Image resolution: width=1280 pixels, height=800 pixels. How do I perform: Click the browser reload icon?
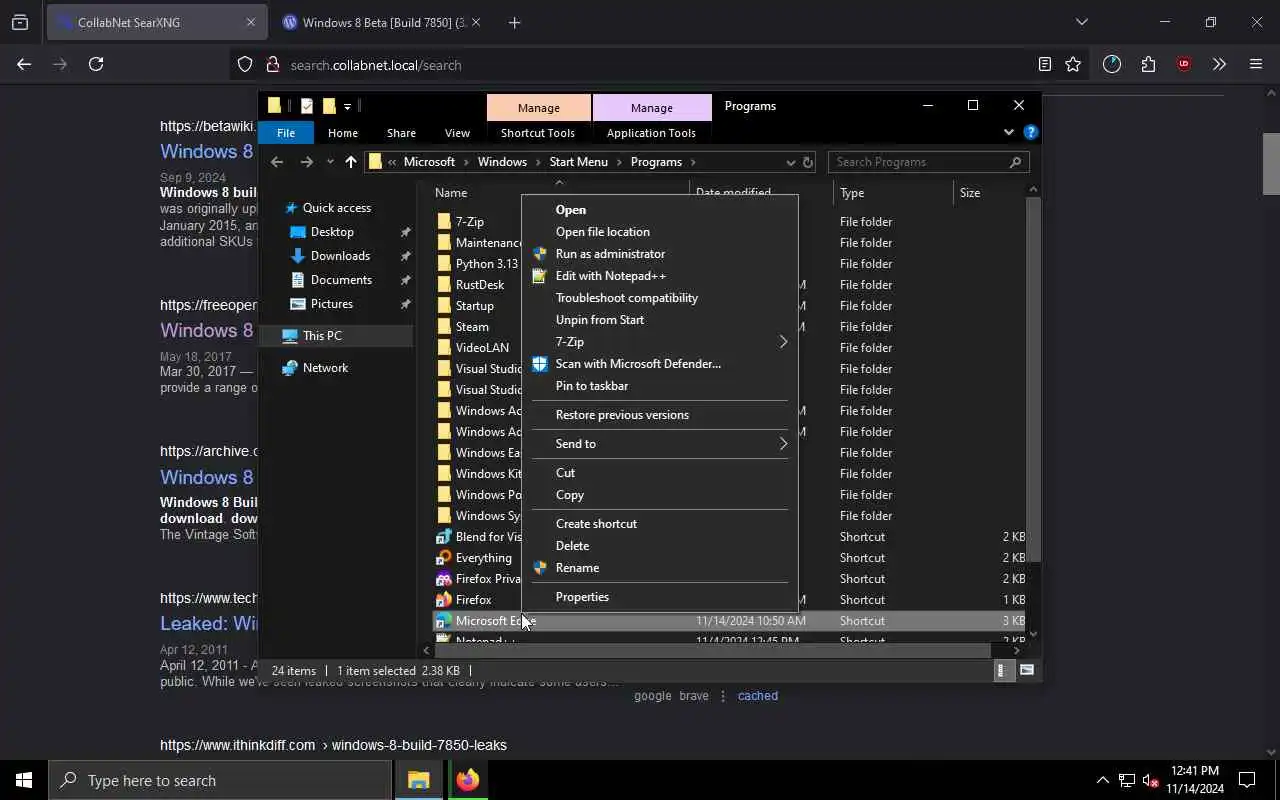pos(96,64)
